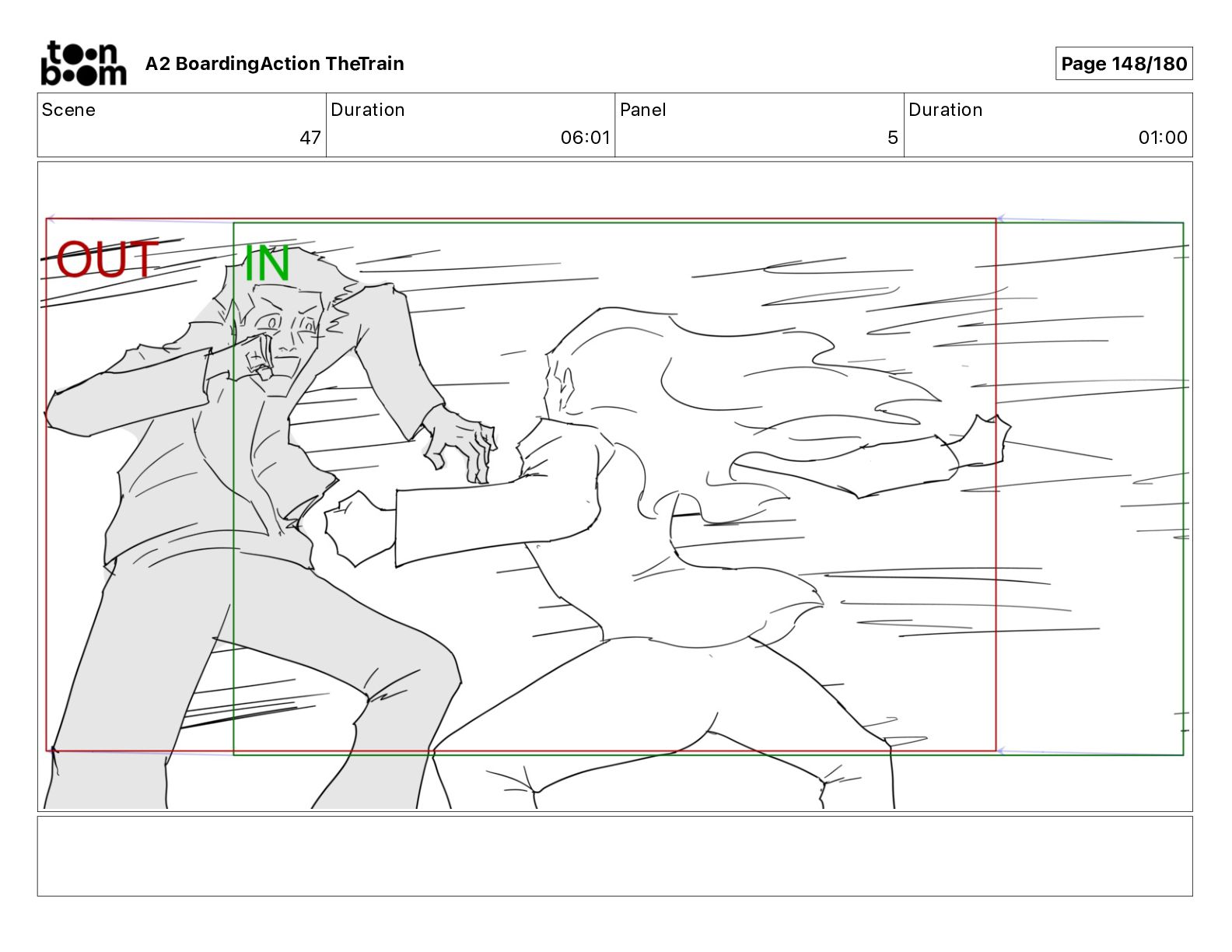Click the scene duration value '06:01'

(586, 138)
